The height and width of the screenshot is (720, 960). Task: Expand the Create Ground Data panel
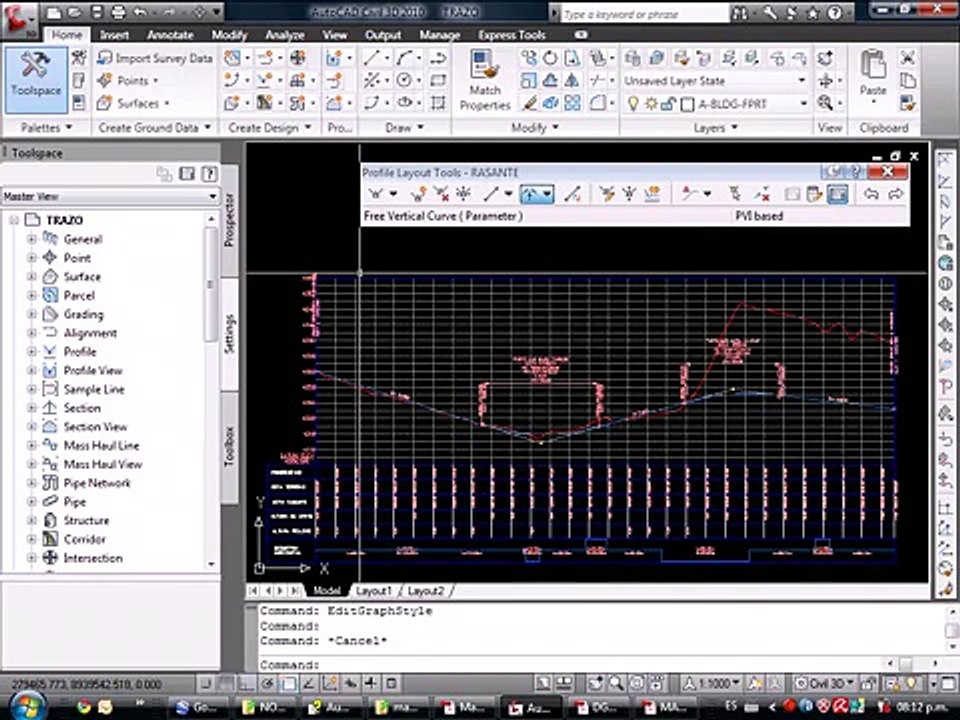click(x=154, y=128)
